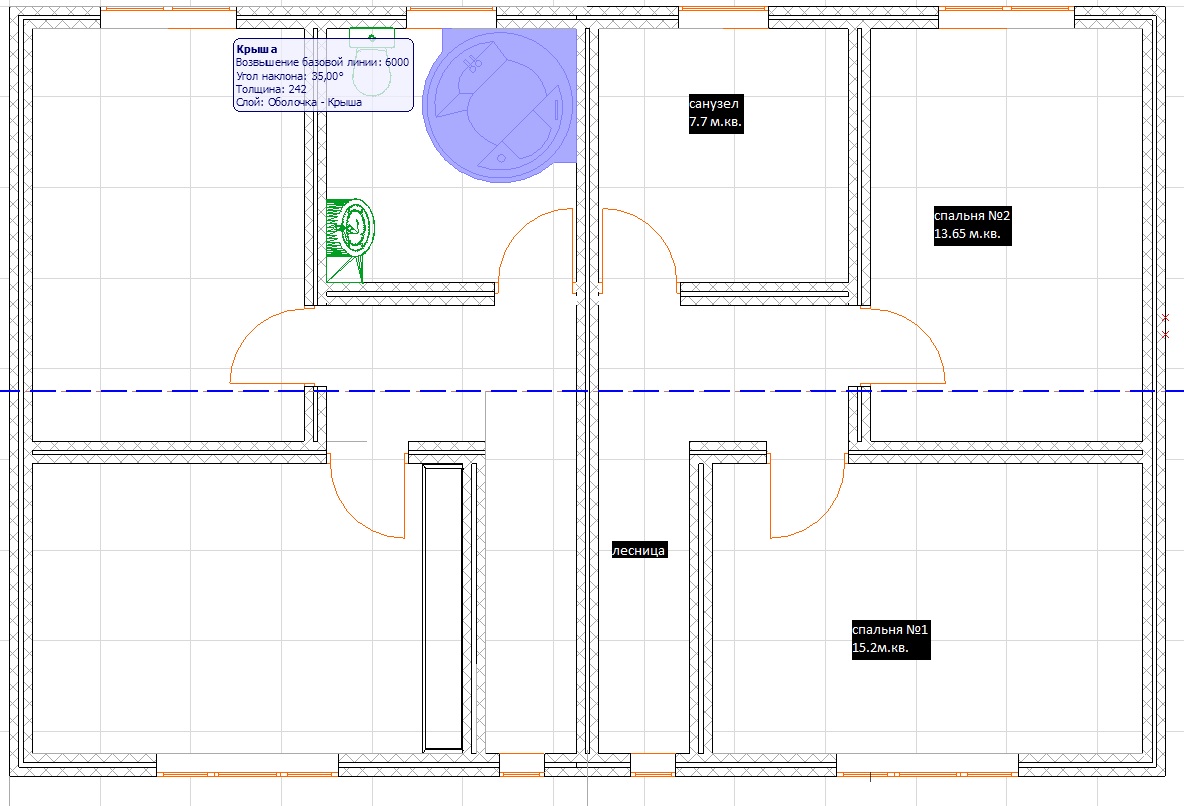This screenshot has height=806, width=1184.
Task: Select the tall narrow rectangle in the hallway
Action: [x=443, y=607]
